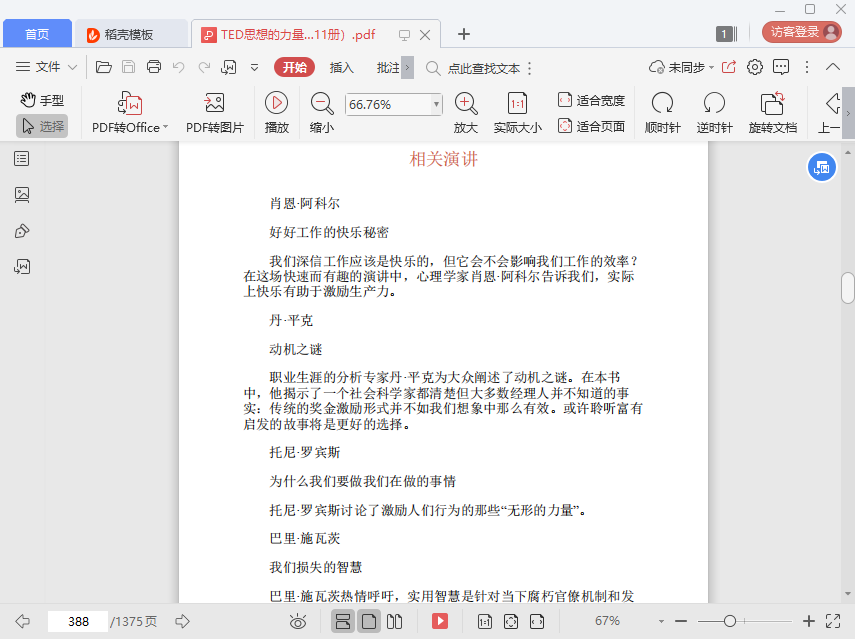Select single page view mode
Viewport: 855px width, 639px height.
click(369, 621)
